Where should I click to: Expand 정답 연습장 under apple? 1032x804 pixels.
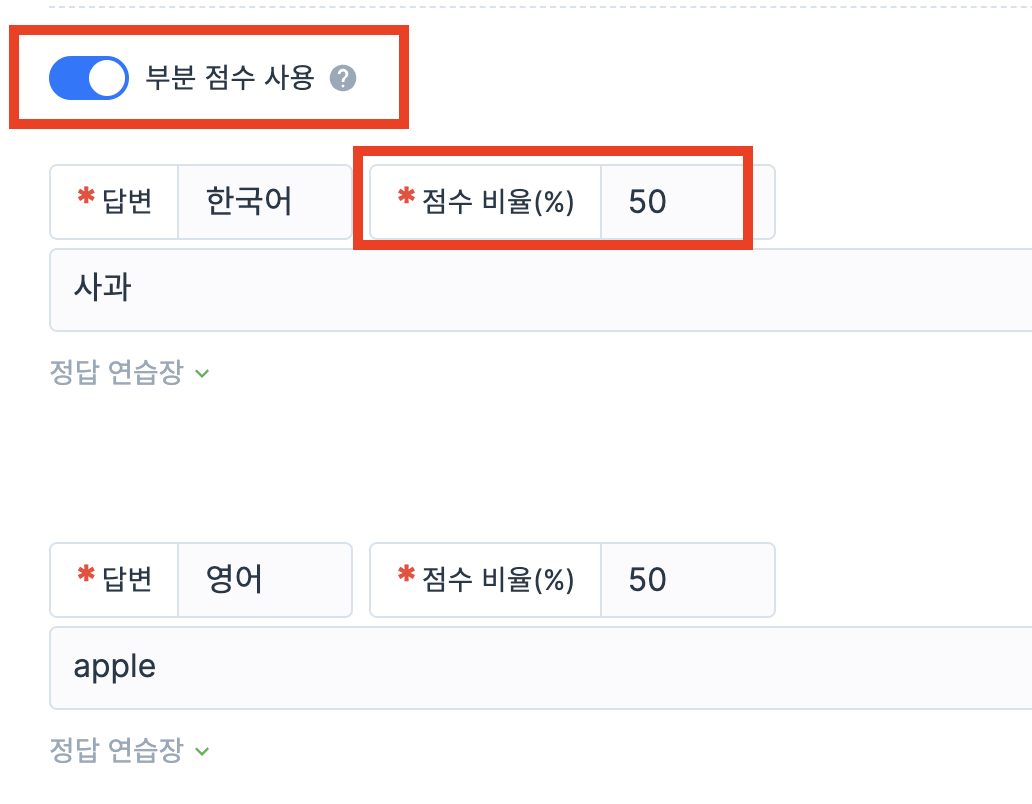point(116,751)
